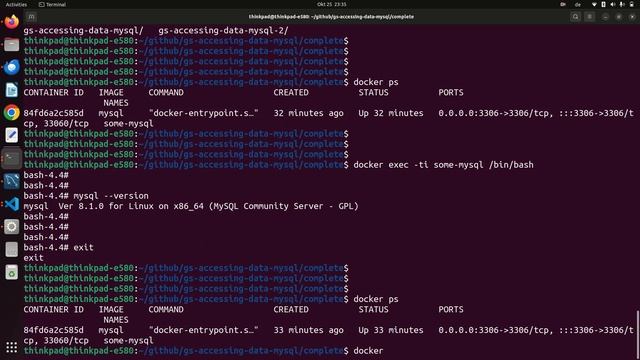Minimize the terminal window
The image size is (640, 360).
(605, 17)
